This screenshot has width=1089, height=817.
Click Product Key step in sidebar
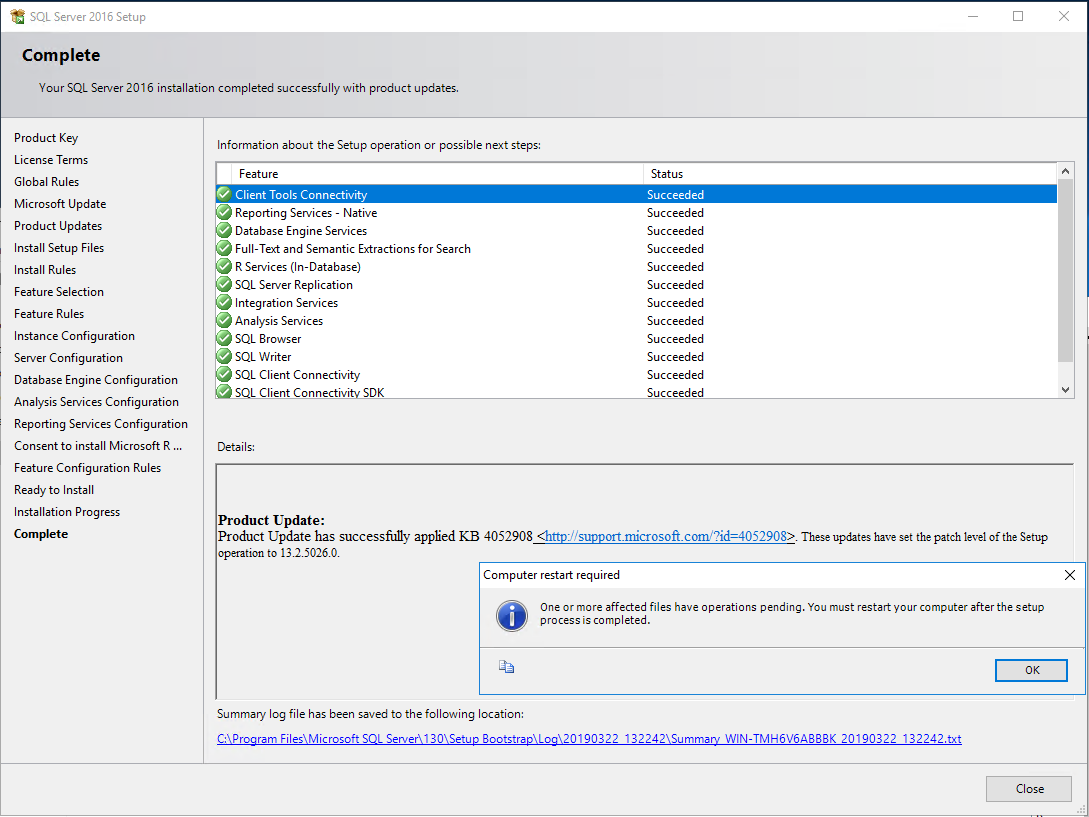(46, 138)
